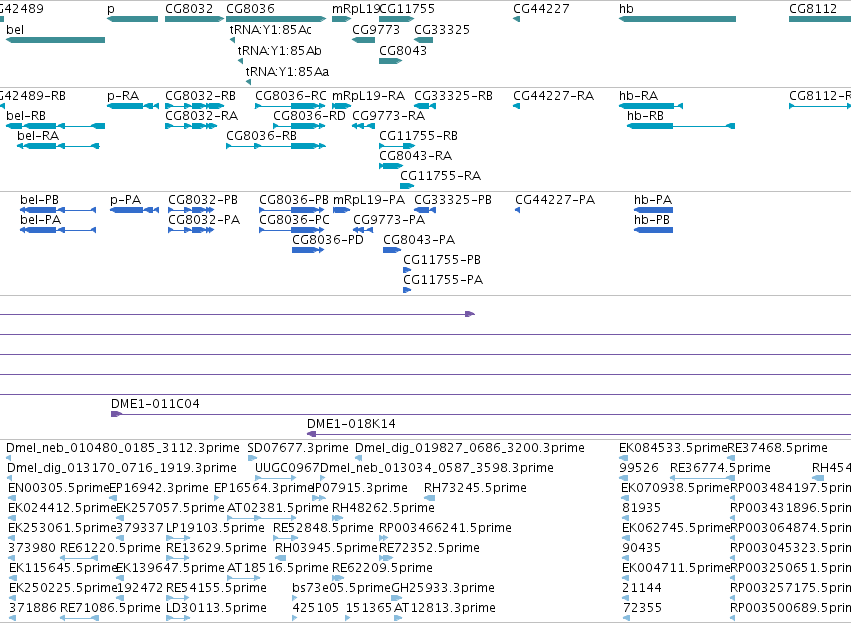Select protein 'CG8032-PB'
The height and width of the screenshot is (623, 851).
tap(203, 200)
